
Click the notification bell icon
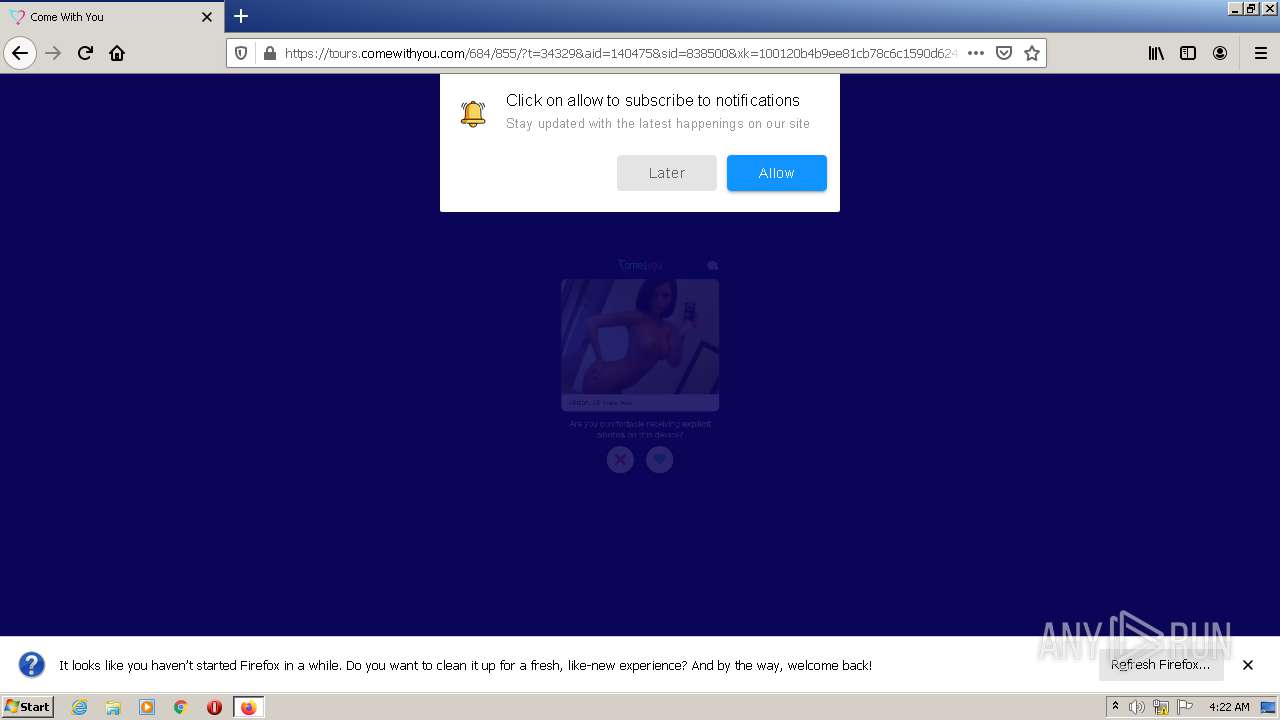pyautogui.click(x=473, y=114)
